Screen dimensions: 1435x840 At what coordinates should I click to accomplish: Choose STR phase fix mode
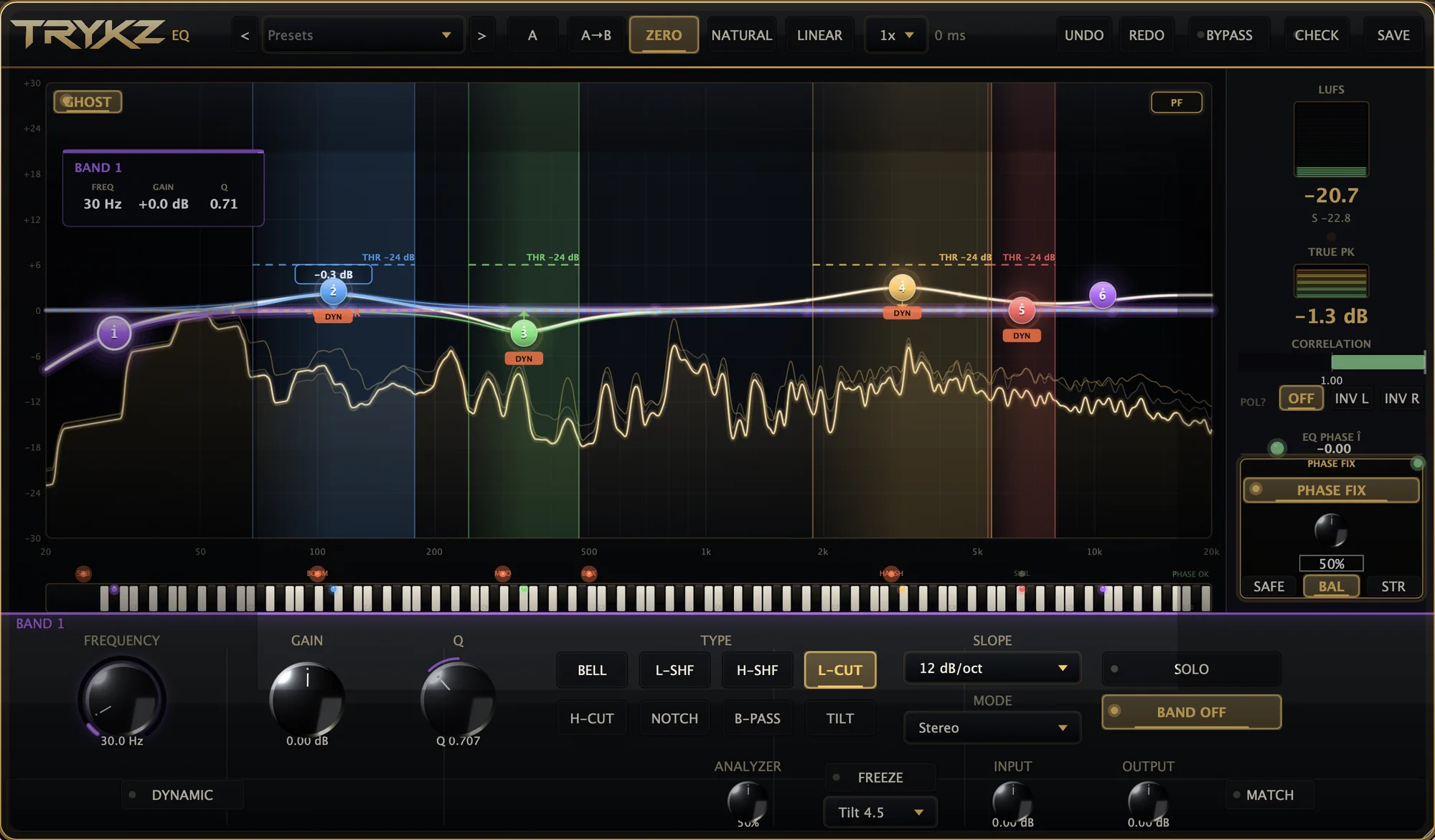[1393, 586]
